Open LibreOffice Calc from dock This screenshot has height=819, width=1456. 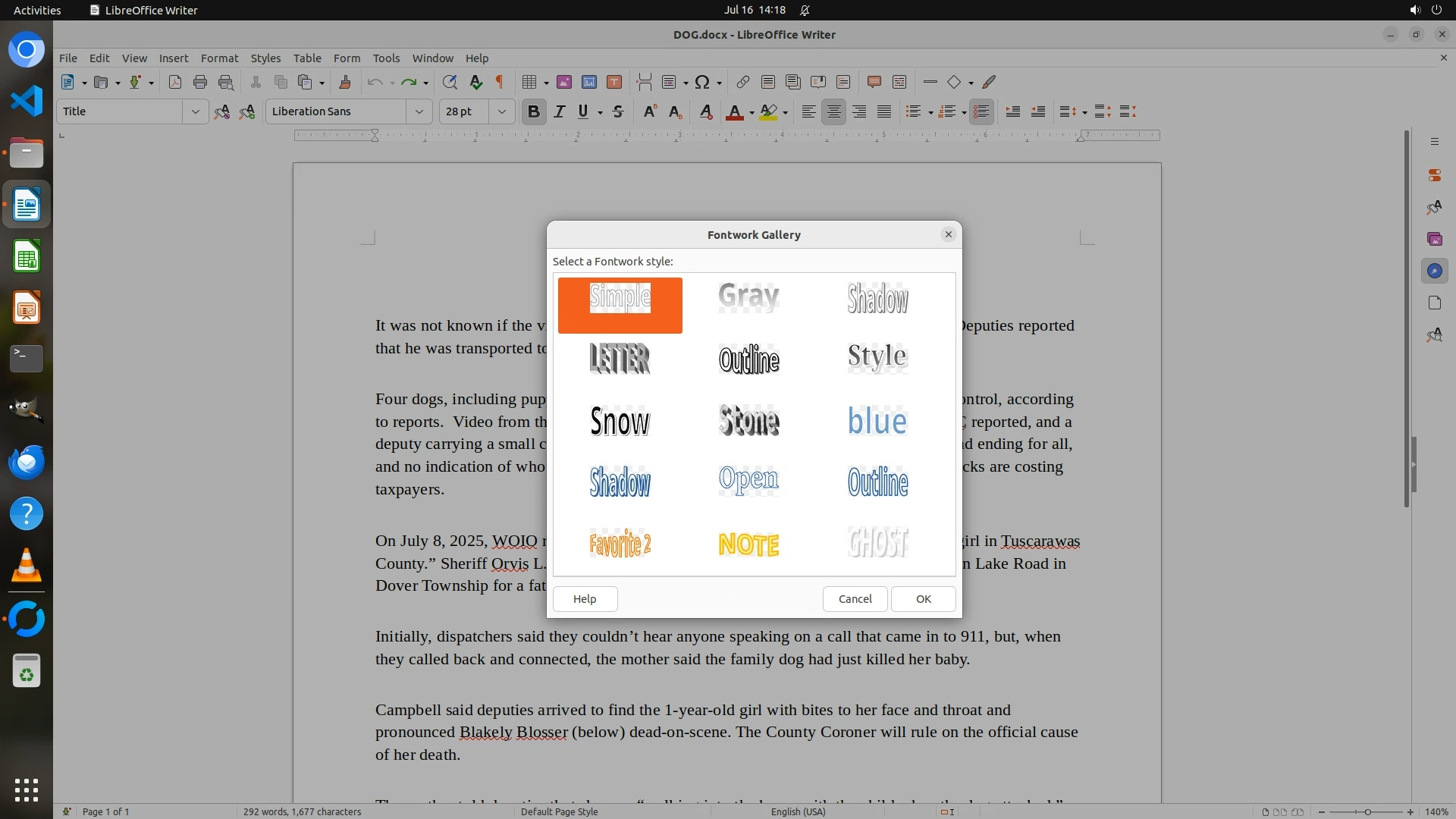coord(27,256)
